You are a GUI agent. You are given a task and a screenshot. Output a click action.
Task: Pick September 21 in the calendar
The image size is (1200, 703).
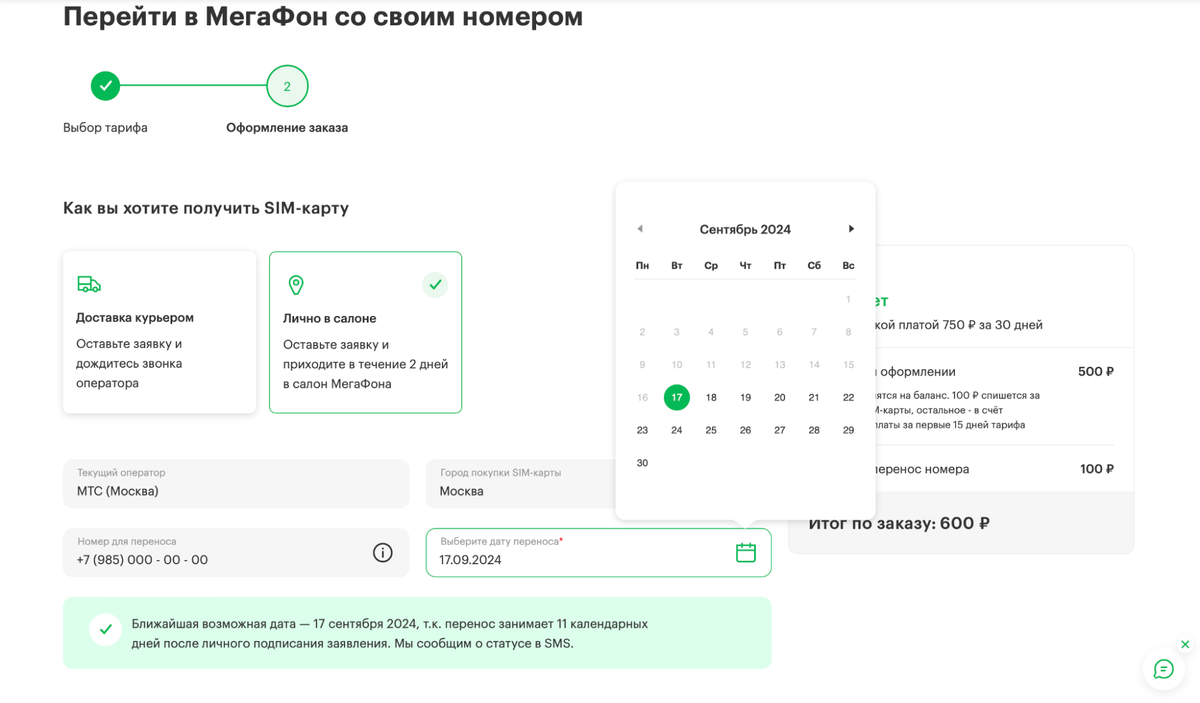tap(814, 397)
